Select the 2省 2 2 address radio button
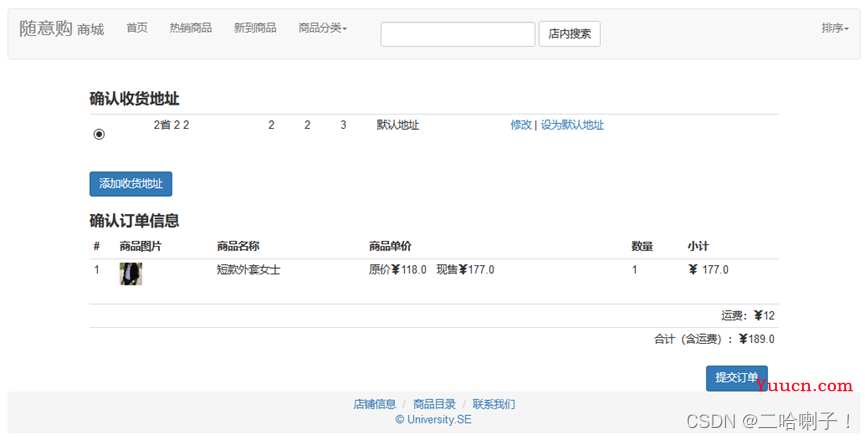This screenshot has width=865, height=440. pyautogui.click(x=99, y=134)
